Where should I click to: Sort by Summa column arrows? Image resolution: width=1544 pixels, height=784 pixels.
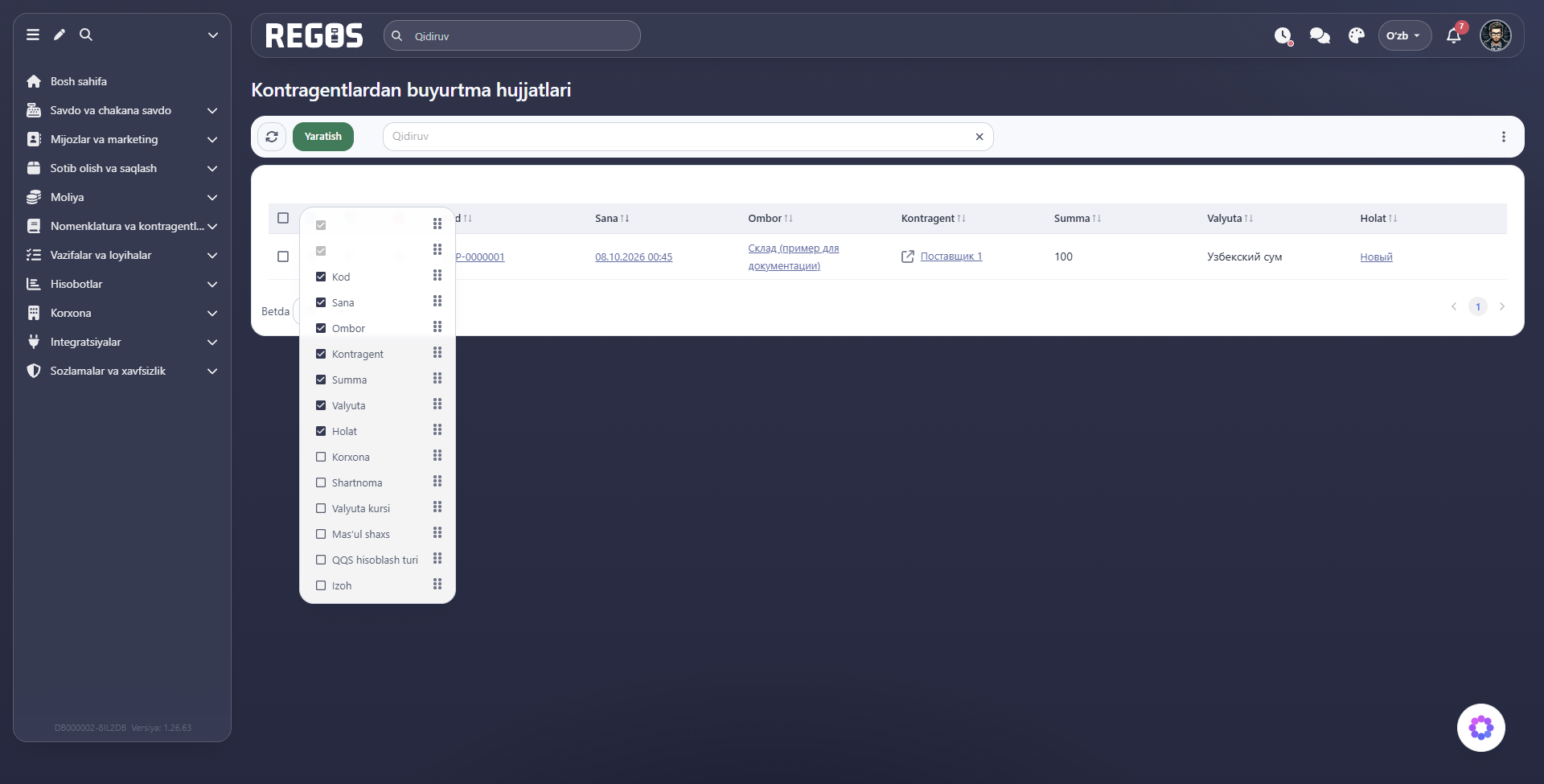[1097, 219]
